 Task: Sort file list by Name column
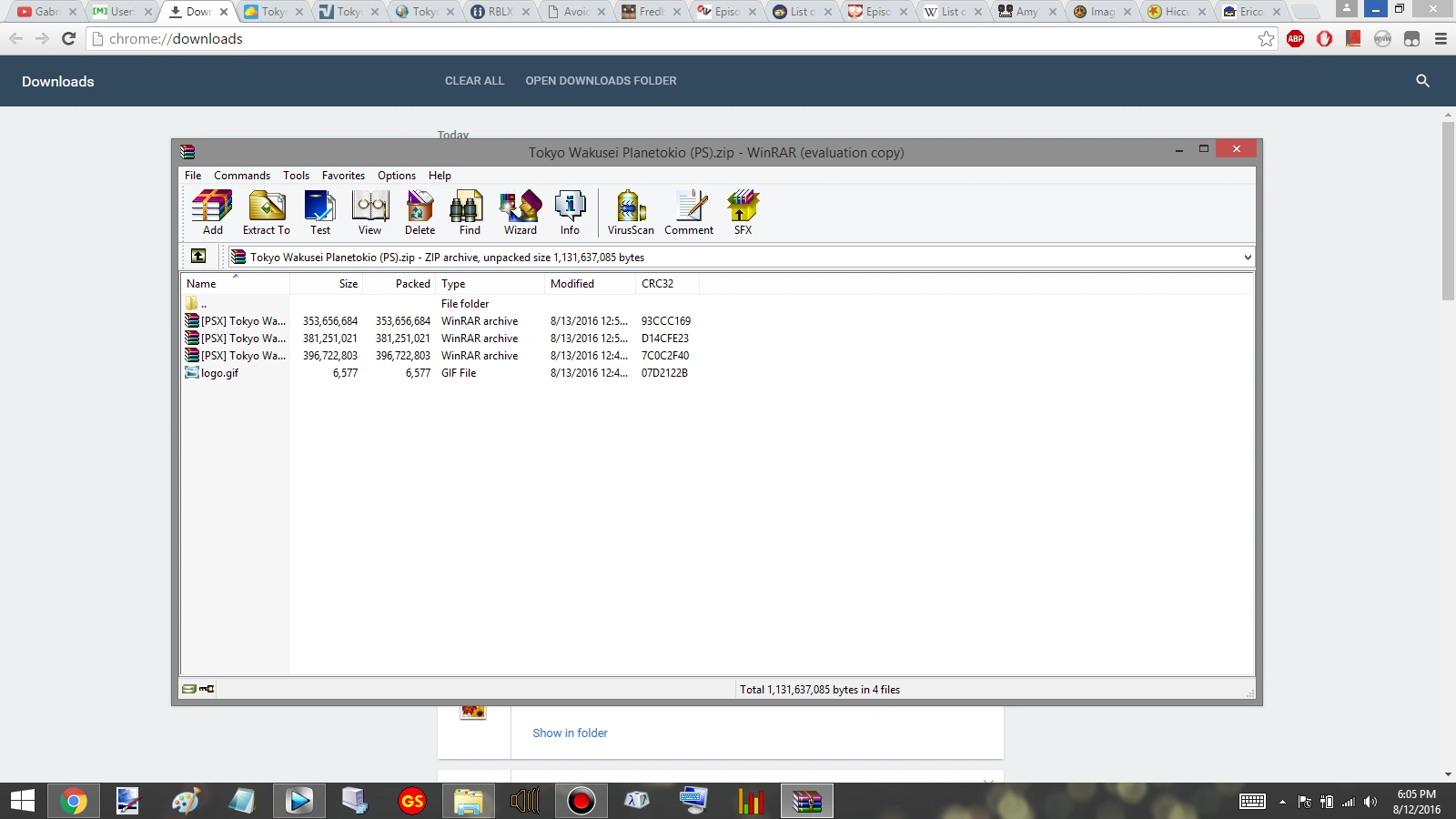click(235, 284)
